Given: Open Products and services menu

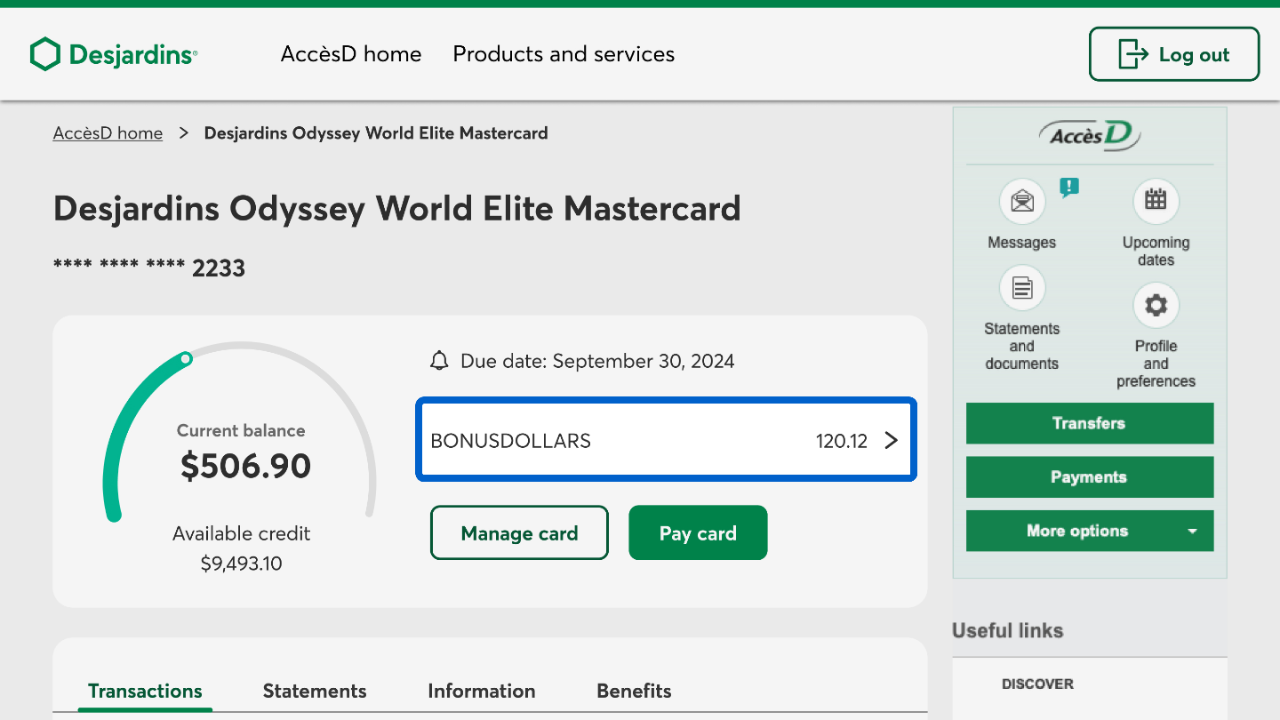Looking at the screenshot, I should [x=564, y=54].
